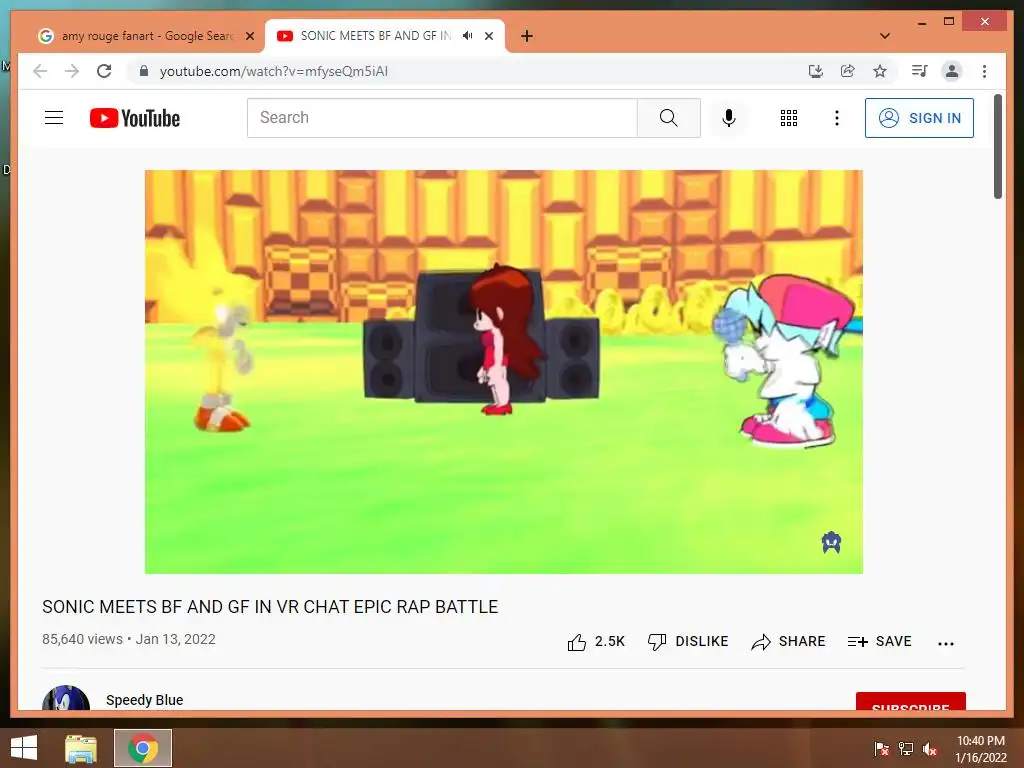Close the amy rouge fanart tab
The width and height of the screenshot is (1024, 768).
pyautogui.click(x=249, y=36)
